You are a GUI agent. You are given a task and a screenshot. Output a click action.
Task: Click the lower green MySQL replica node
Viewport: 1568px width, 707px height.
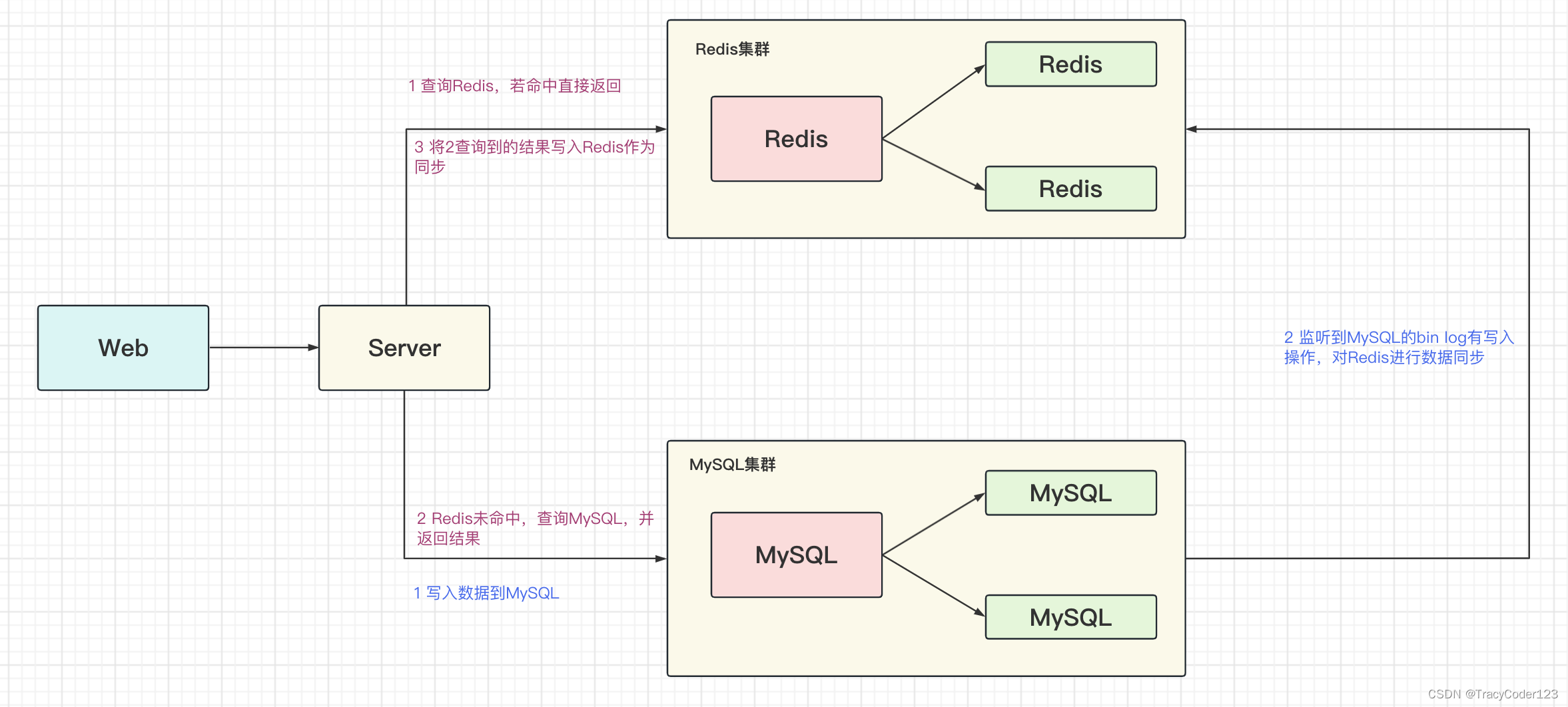1071,617
